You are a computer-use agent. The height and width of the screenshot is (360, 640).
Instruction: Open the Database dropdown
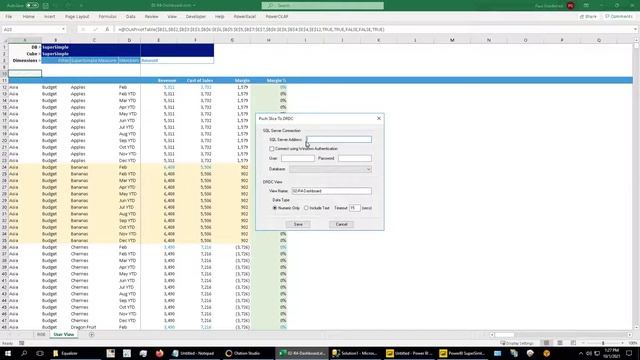330,169
